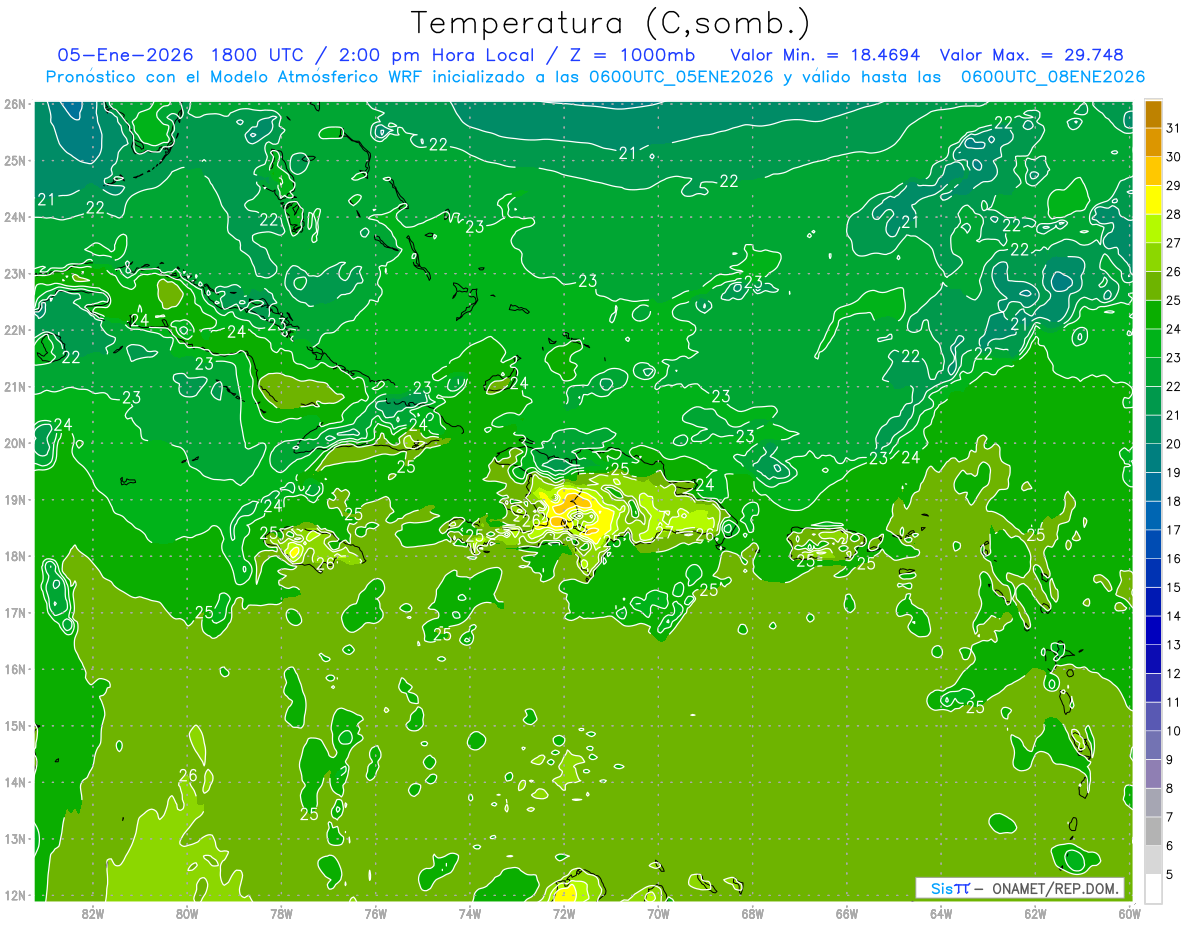This screenshot has width=1200, height=927.
Task: Click the "60W" longitude axis label
Action: (1129, 913)
